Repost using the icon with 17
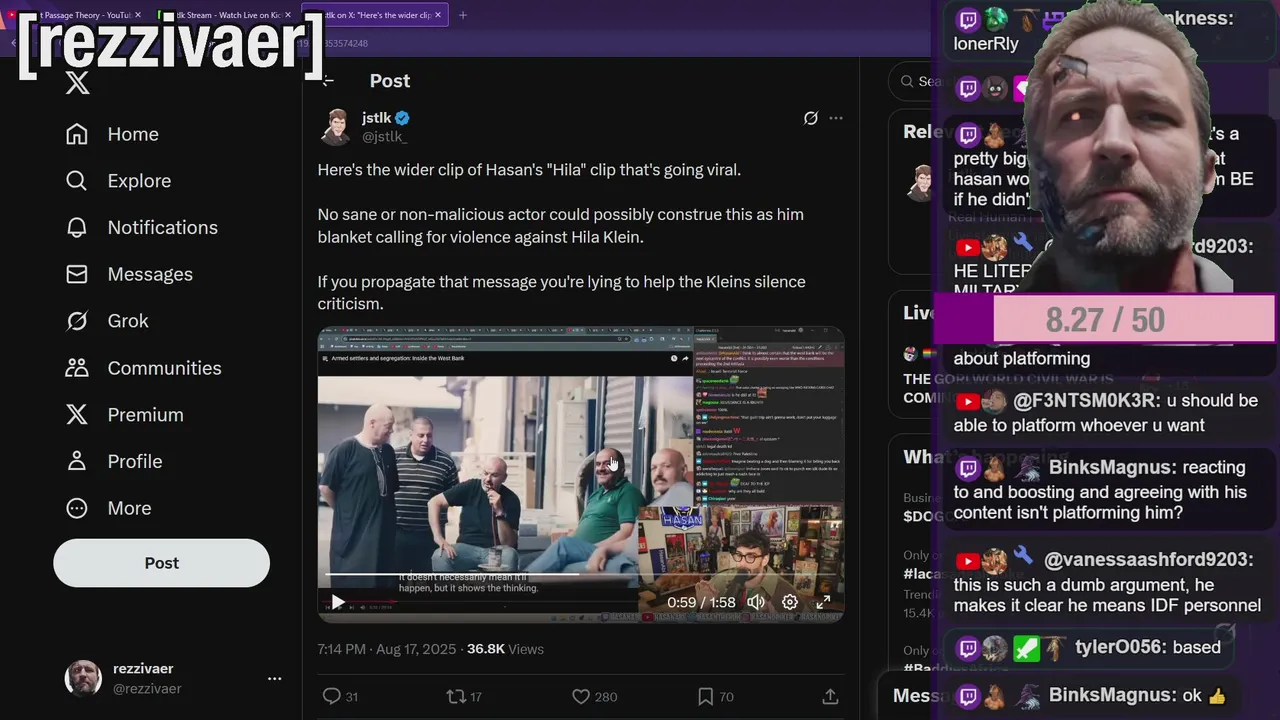 [x=464, y=696]
